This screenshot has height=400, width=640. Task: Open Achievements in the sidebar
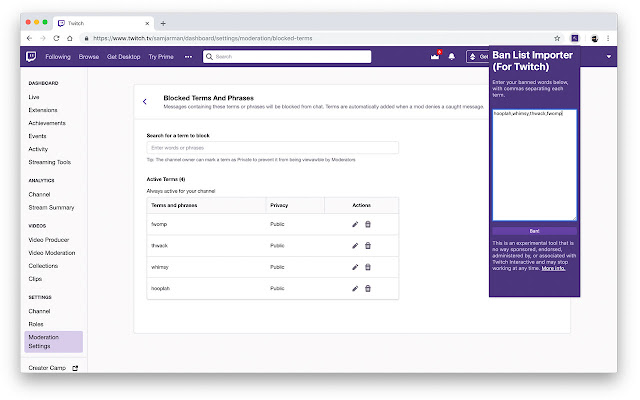47,123
